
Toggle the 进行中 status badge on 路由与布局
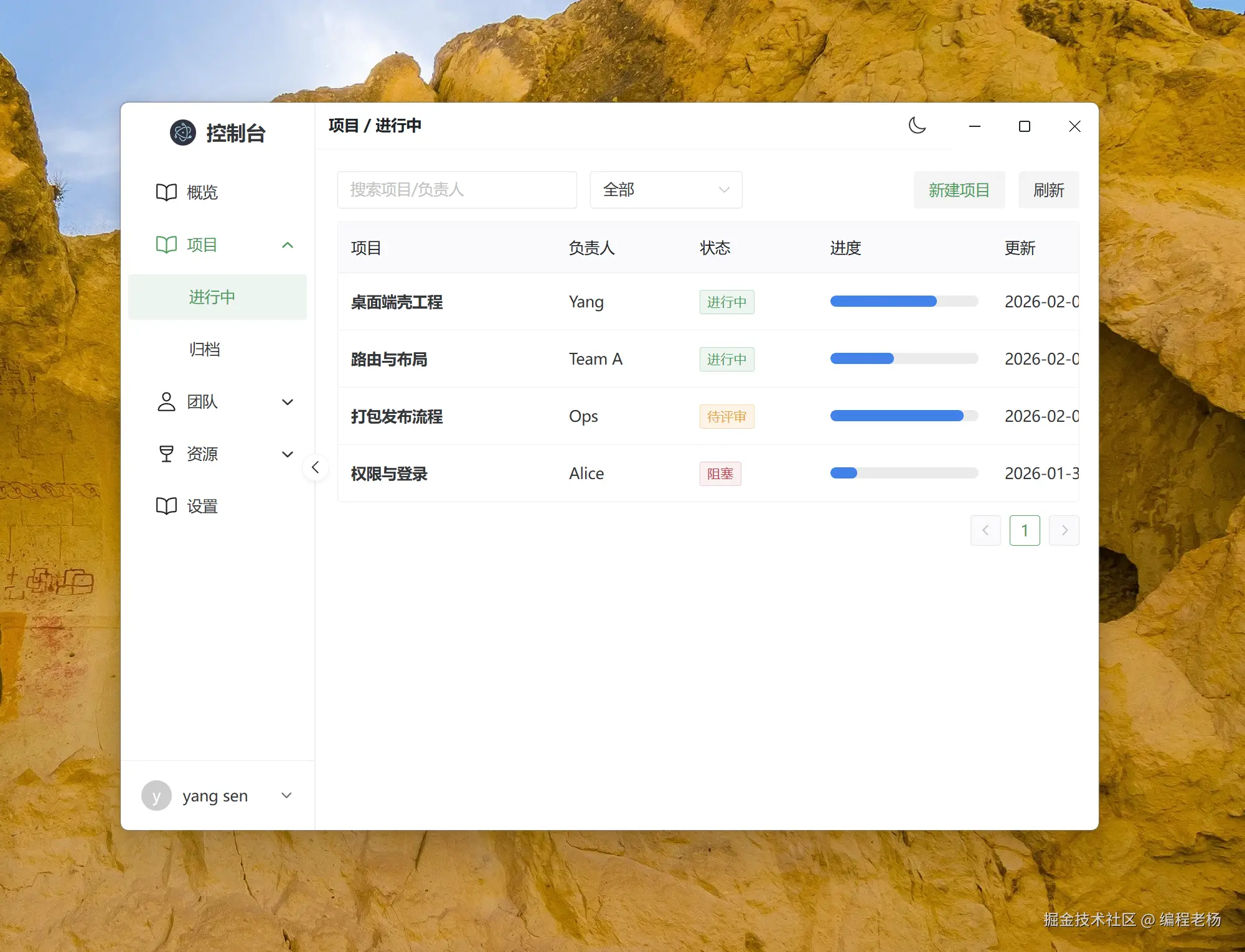pyautogui.click(x=726, y=359)
